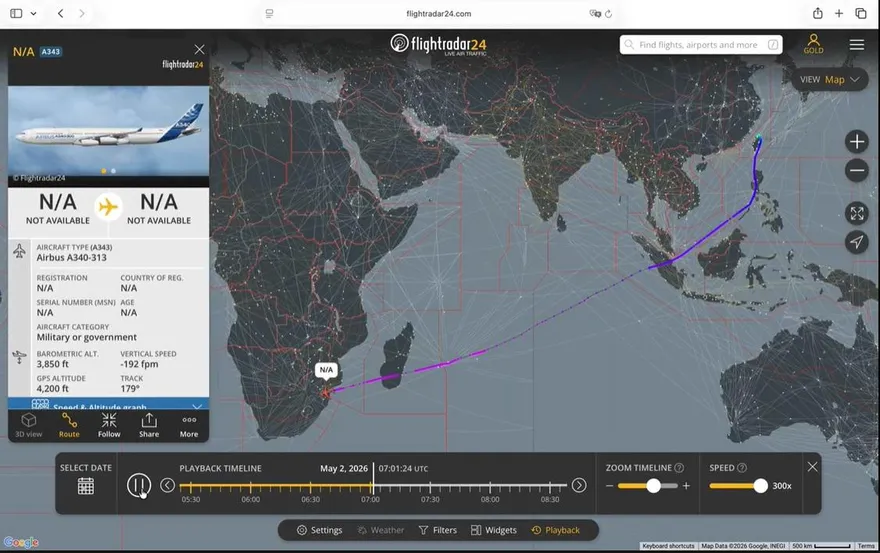
Task: Open the page reader icon in address bar
Action: 269,13
